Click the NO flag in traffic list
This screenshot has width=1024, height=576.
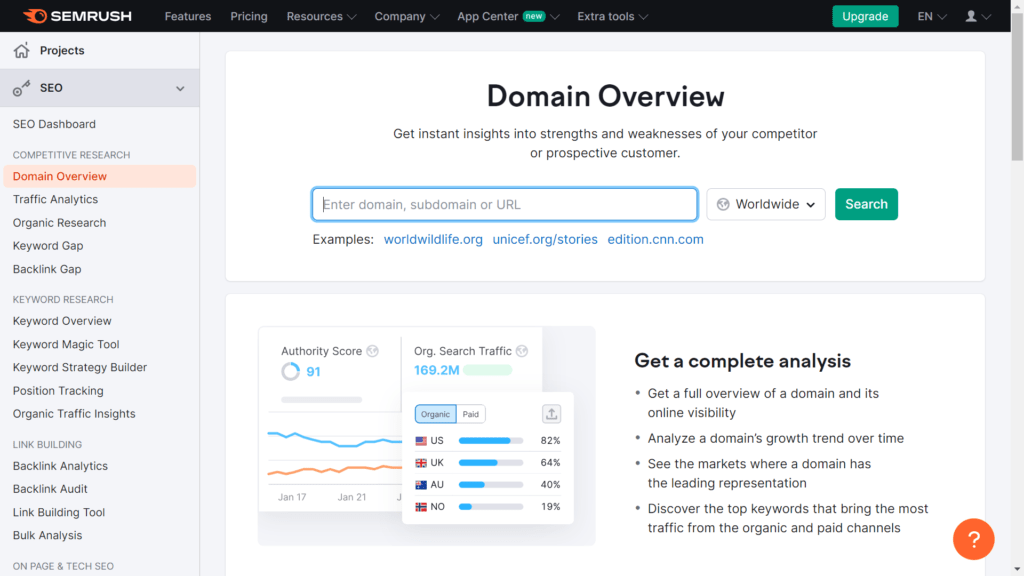(x=421, y=507)
